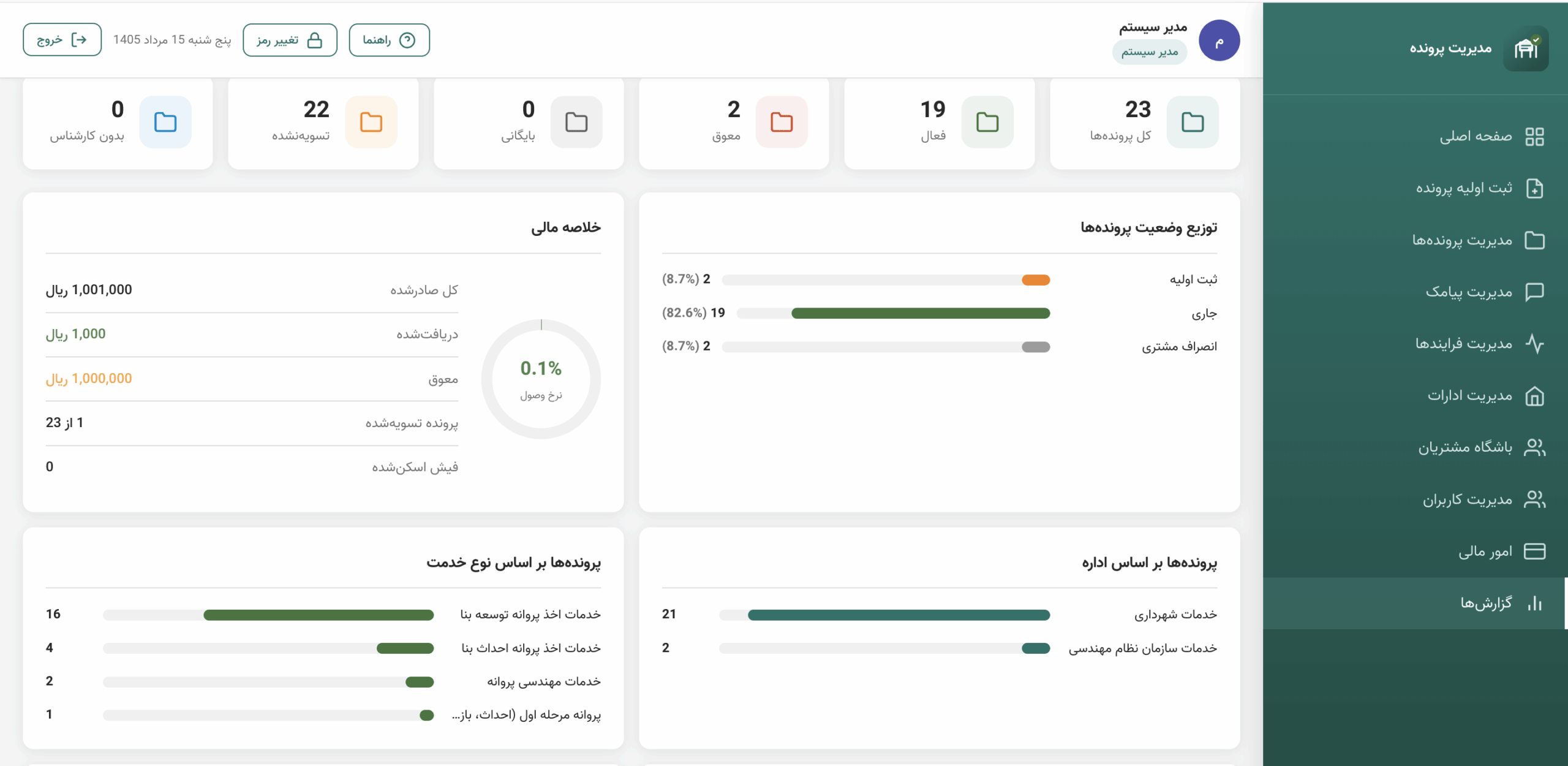
Task: Click the date پنج شنبه 15 مرداد 1405
Action: (x=172, y=40)
